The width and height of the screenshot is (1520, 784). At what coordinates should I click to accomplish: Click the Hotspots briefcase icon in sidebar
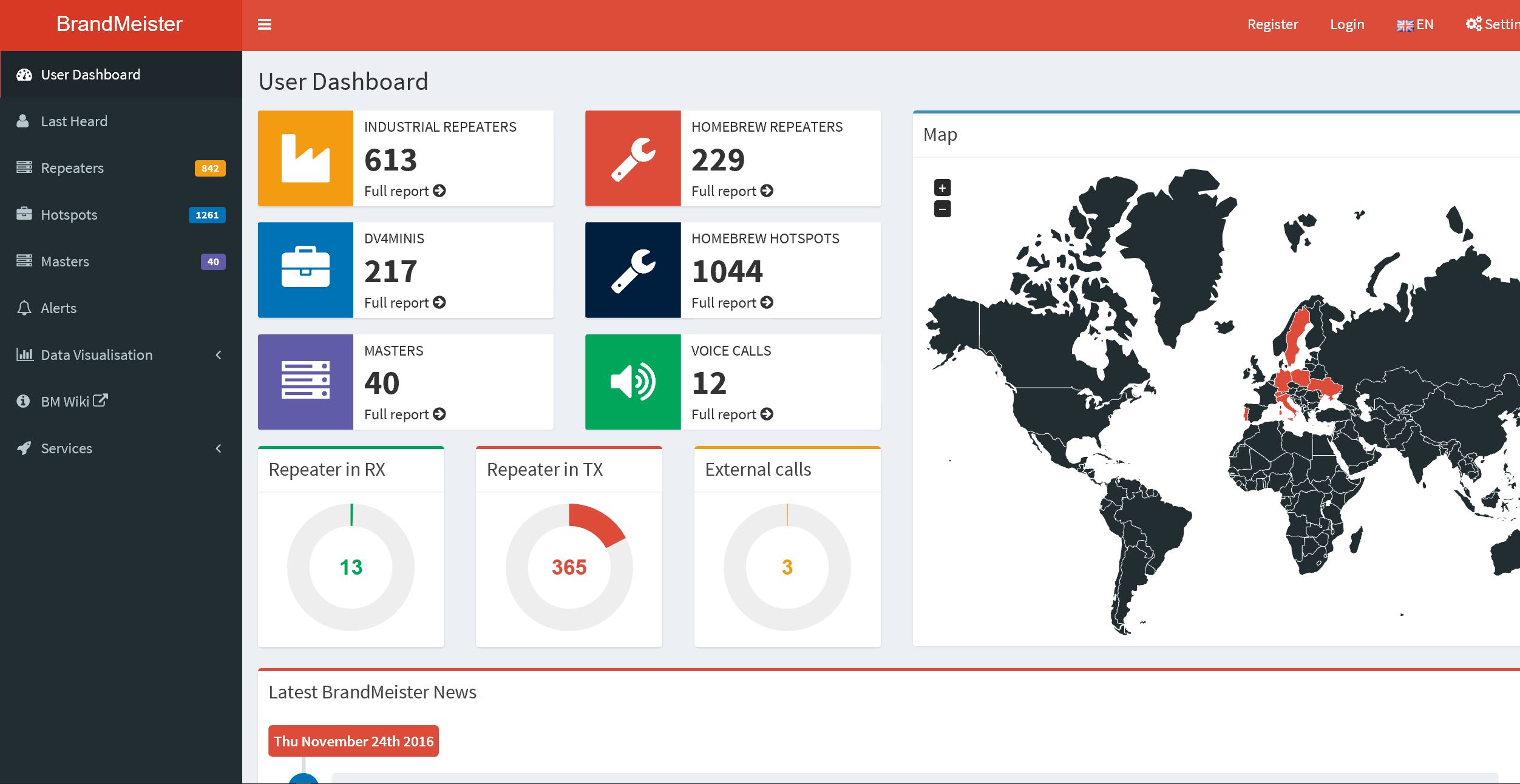24,214
